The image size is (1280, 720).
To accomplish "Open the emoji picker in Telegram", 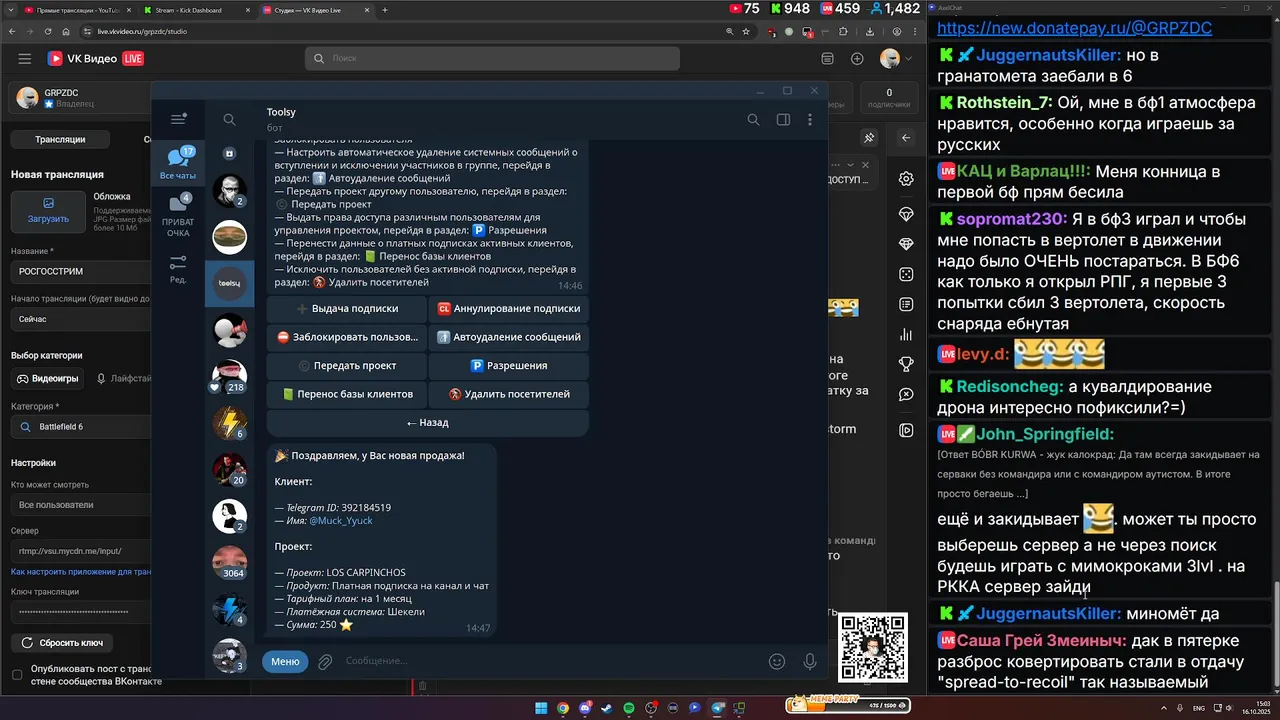I will click(x=777, y=661).
